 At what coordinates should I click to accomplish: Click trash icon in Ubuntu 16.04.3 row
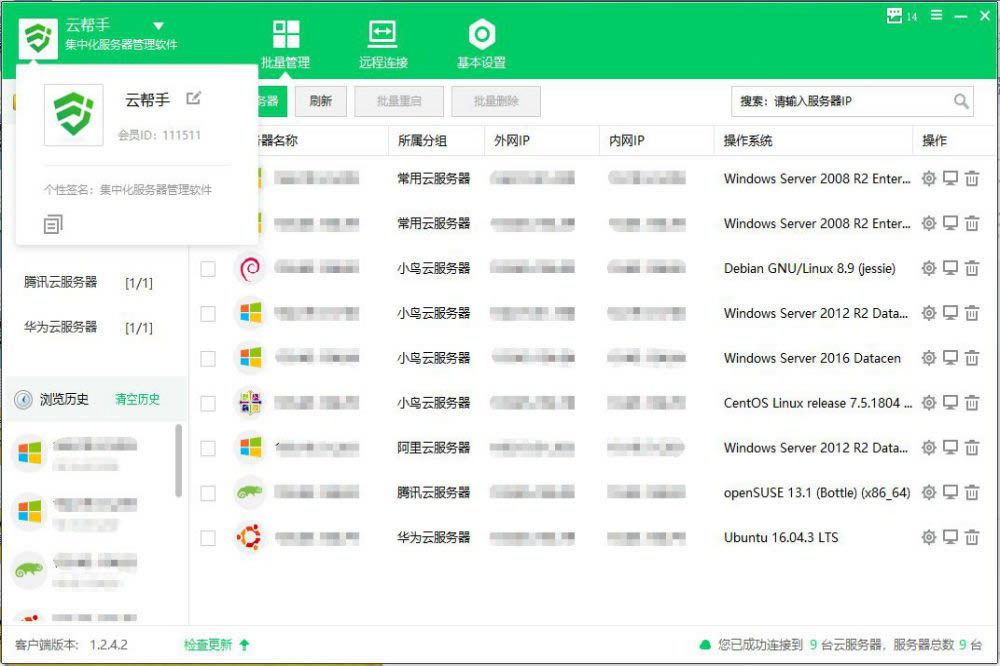(x=971, y=537)
